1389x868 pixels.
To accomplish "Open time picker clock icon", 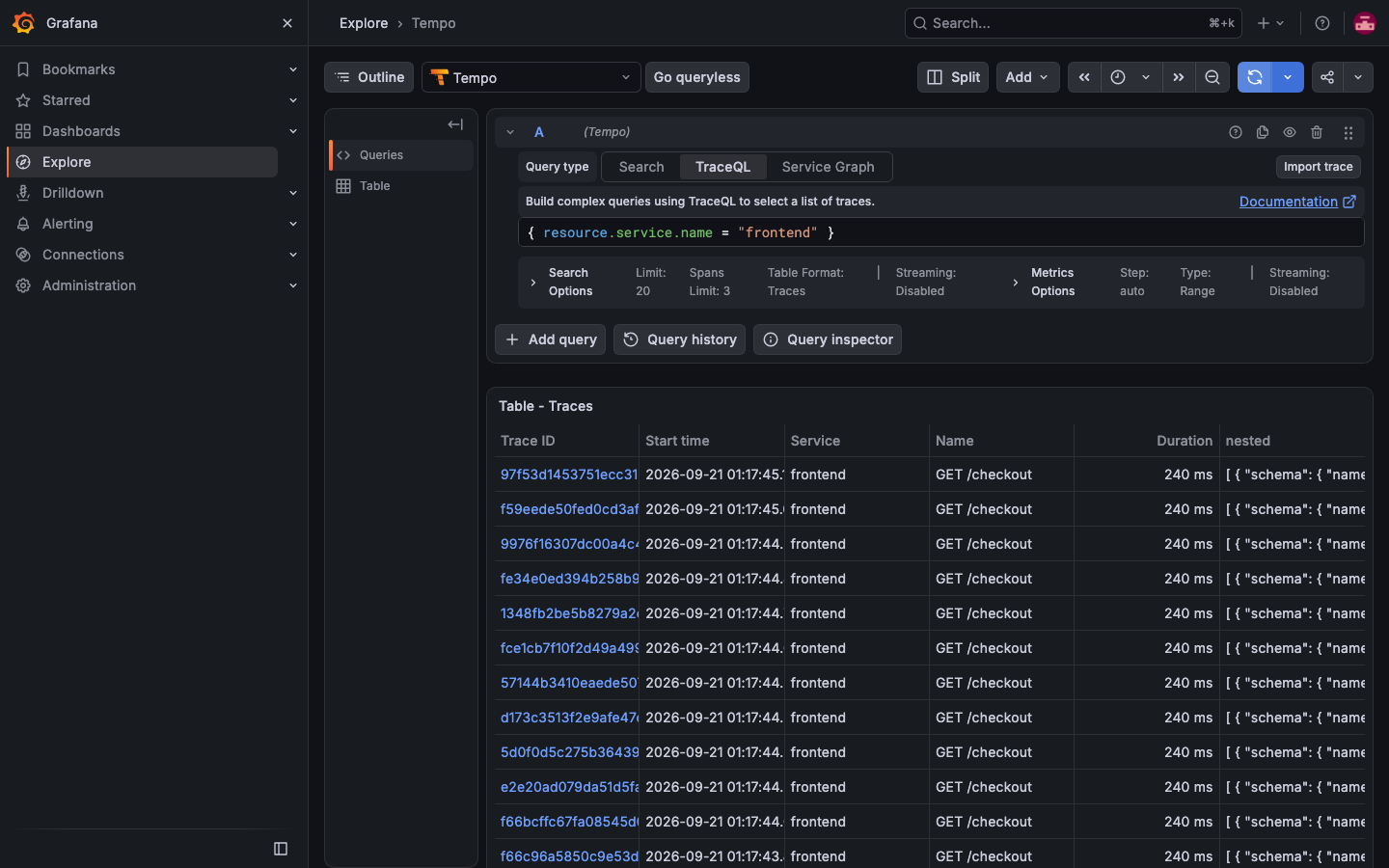I will 1118,77.
